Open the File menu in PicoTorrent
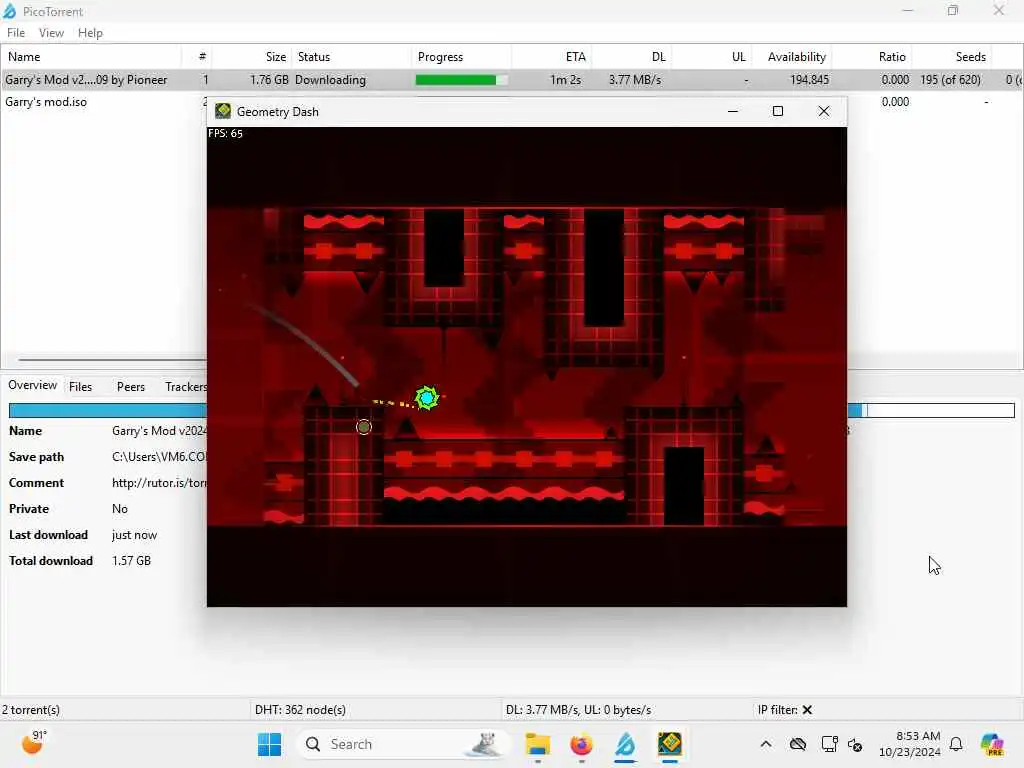Screen dimensions: 1024x768 pos(16,33)
